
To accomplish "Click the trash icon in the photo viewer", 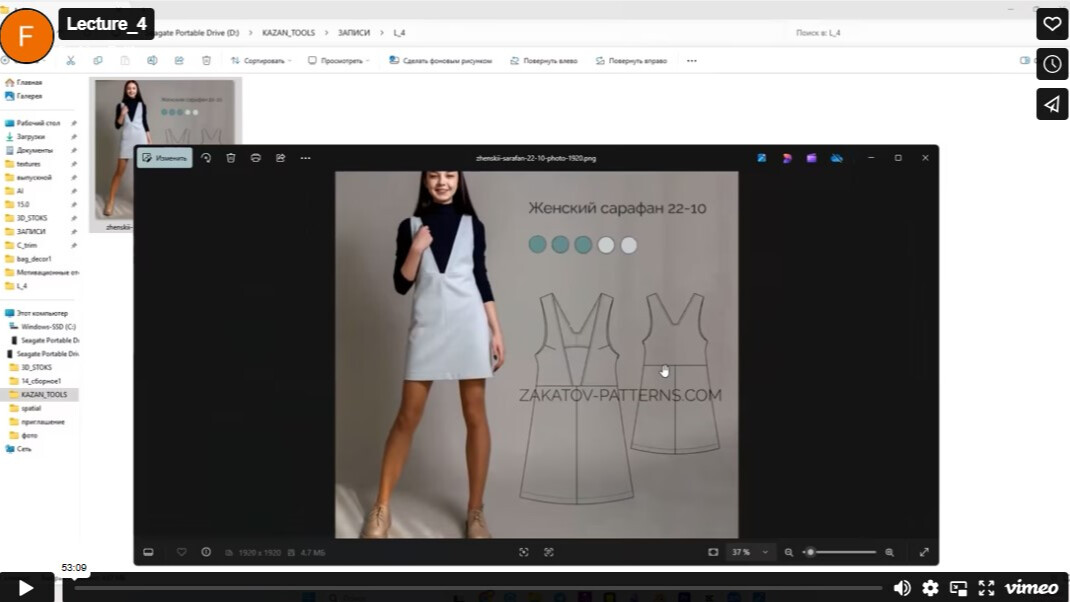I will [x=231, y=158].
